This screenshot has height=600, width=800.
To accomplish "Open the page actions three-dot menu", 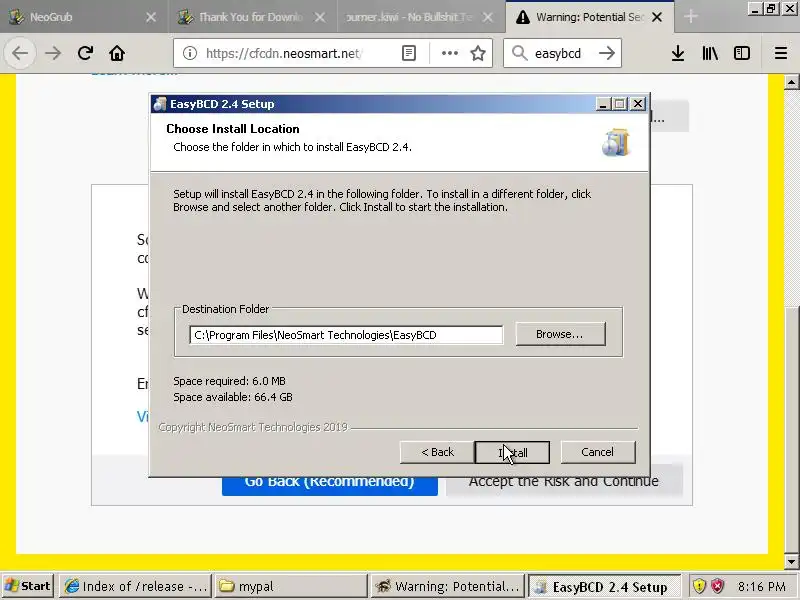I will point(449,53).
